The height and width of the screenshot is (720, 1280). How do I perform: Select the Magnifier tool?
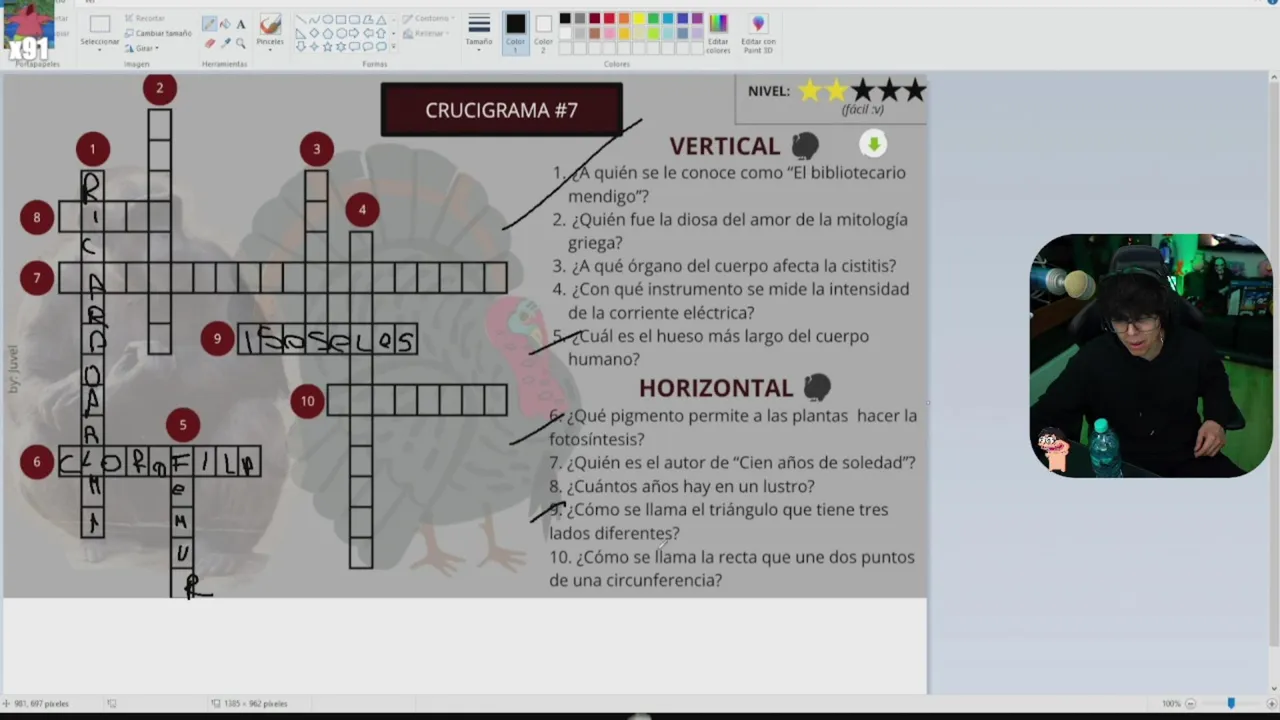tap(241, 43)
